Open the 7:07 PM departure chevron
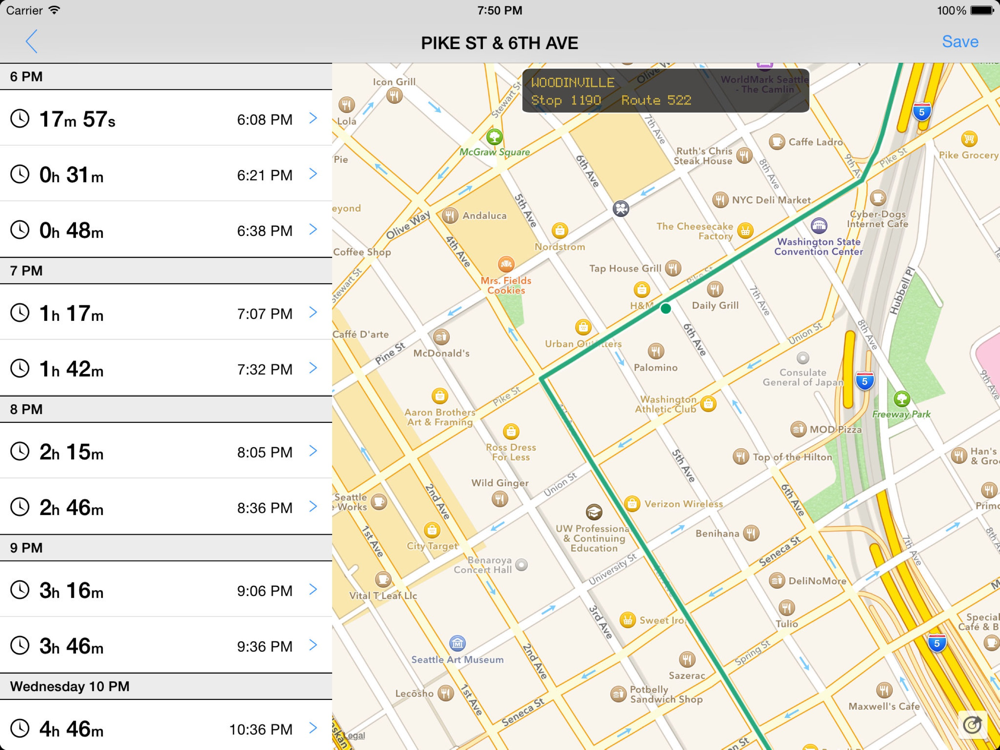1000x750 pixels. (312, 312)
